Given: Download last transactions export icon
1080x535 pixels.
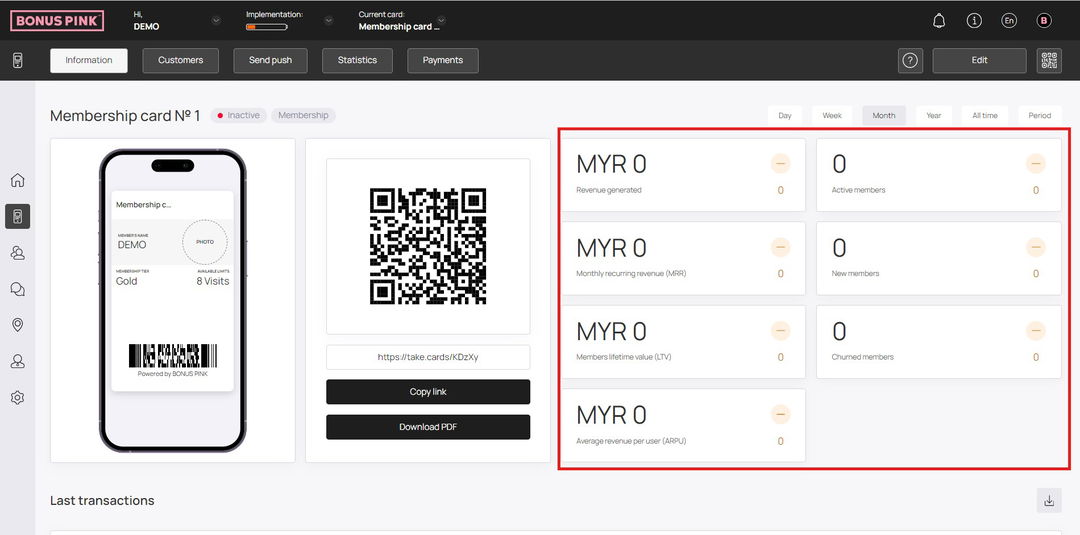Looking at the screenshot, I should [x=1049, y=501].
